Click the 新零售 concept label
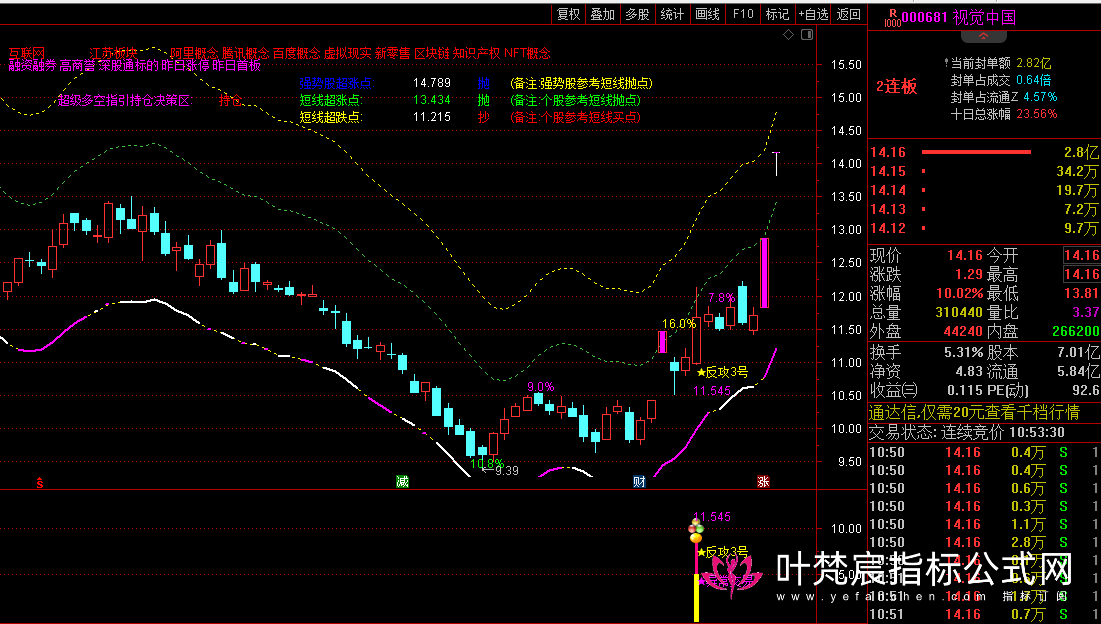Screen dimensions: 1101x624 (x=392, y=53)
